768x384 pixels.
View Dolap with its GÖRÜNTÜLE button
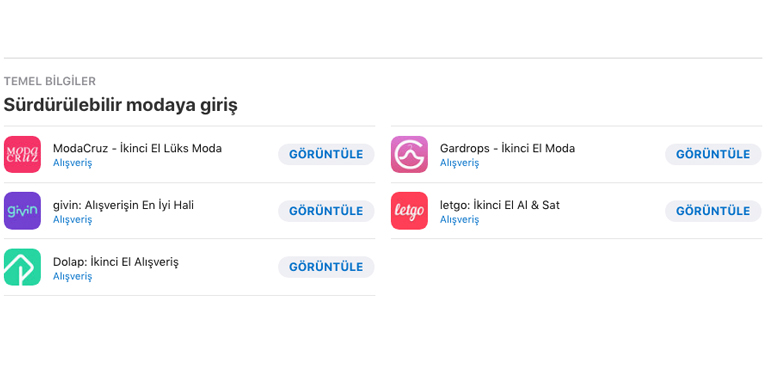(326, 267)
